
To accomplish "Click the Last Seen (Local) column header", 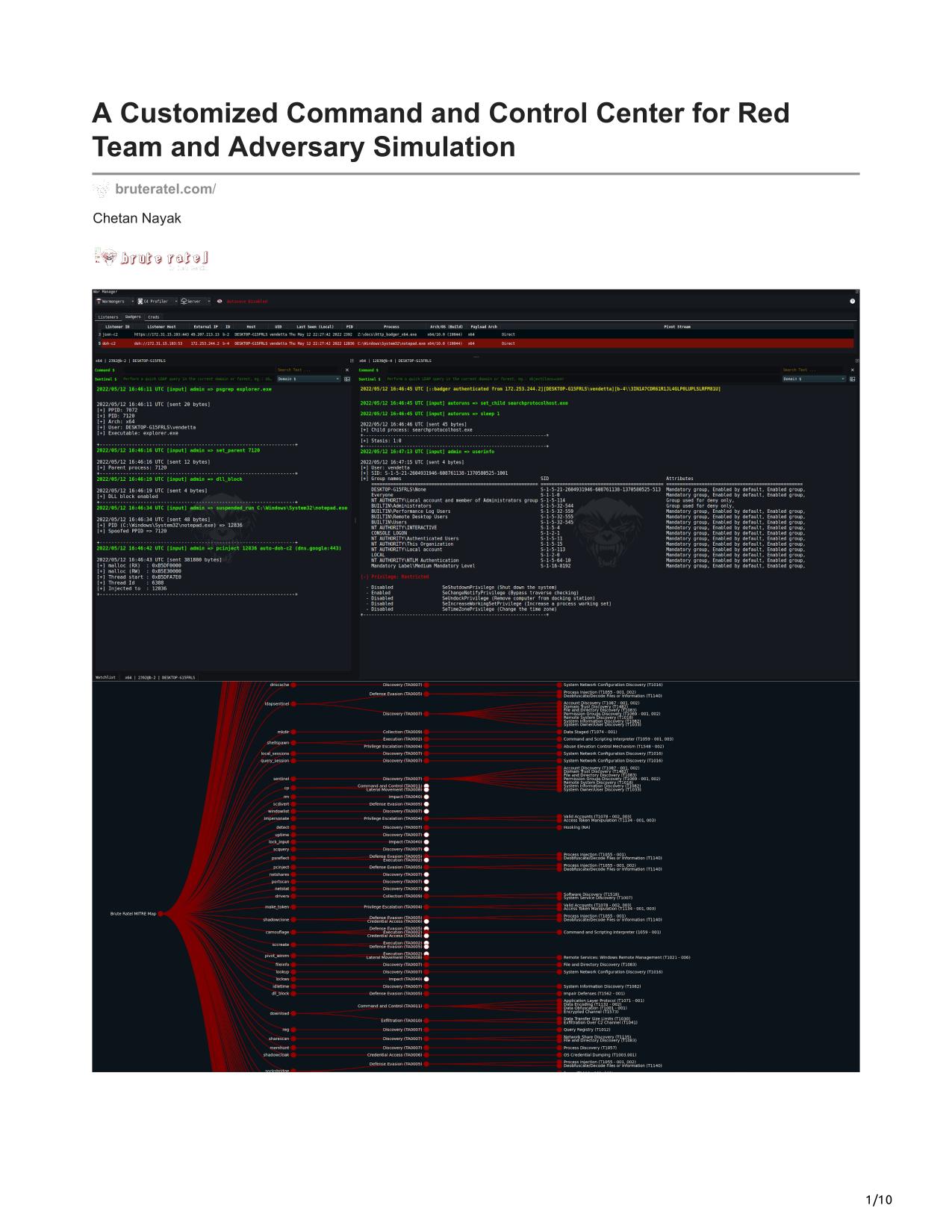I will pos(315,326).
